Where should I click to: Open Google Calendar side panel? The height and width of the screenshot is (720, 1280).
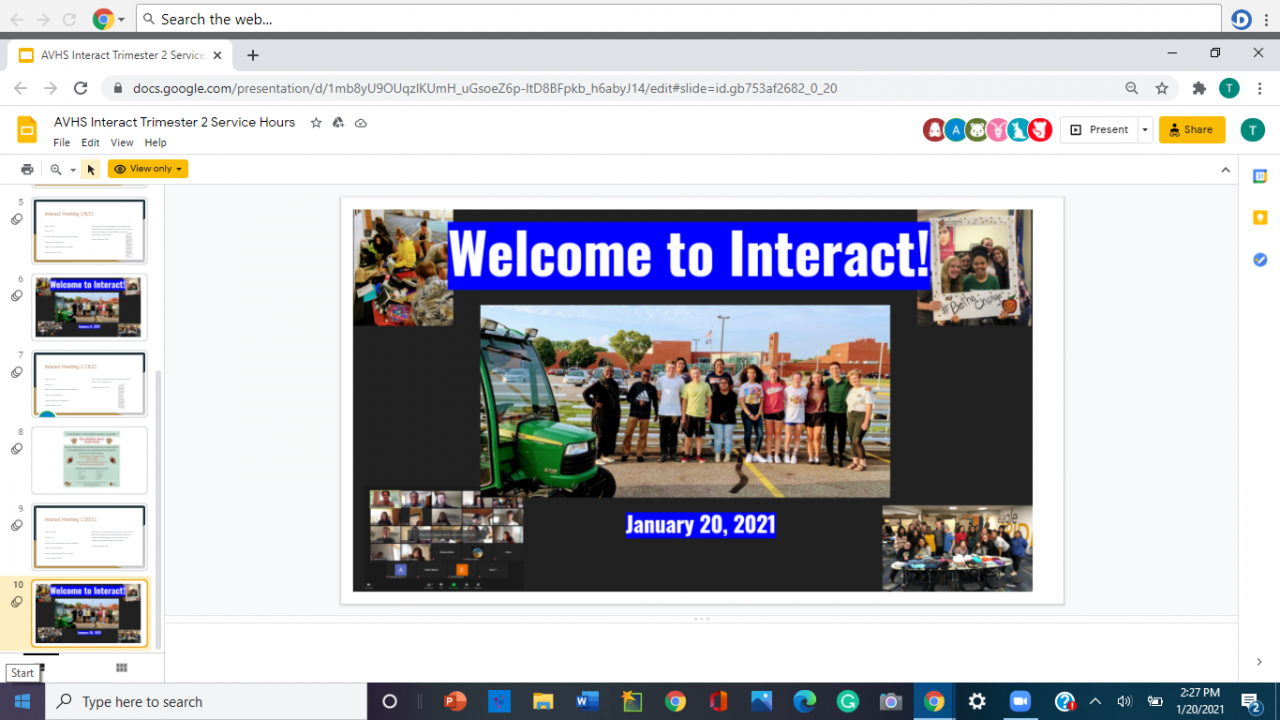(1260, 176)
